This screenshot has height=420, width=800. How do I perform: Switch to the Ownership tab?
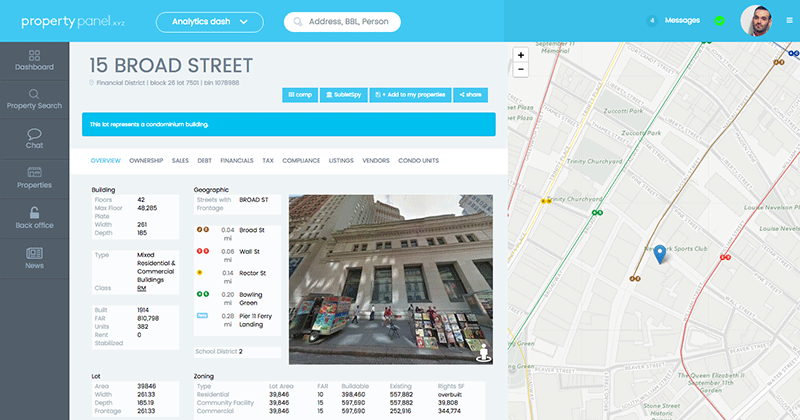pyautogui.click(x=146, y=160)
